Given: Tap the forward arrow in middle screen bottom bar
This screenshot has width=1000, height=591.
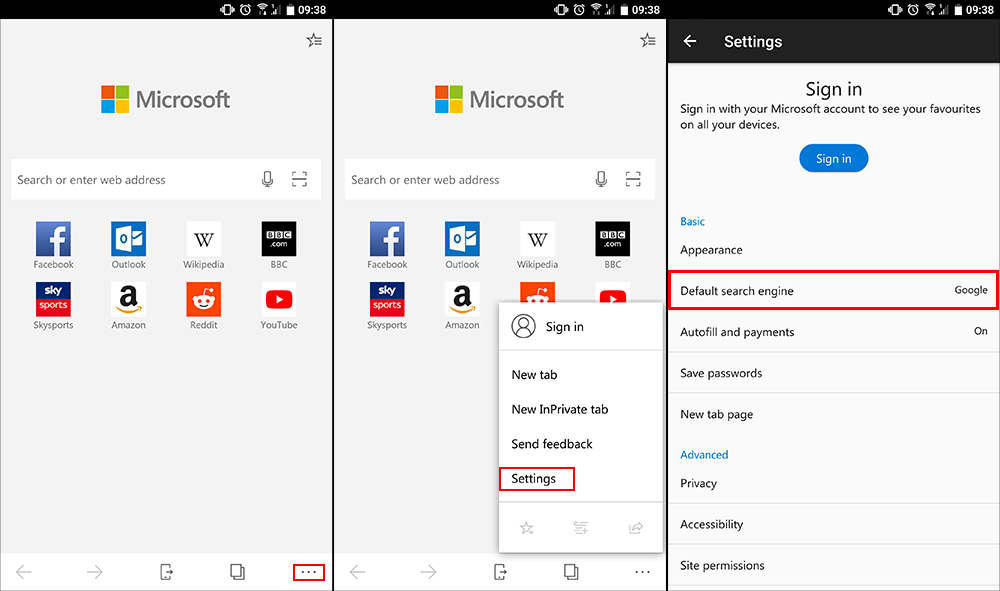Looking at the screenshot, I should coord(429,572).
